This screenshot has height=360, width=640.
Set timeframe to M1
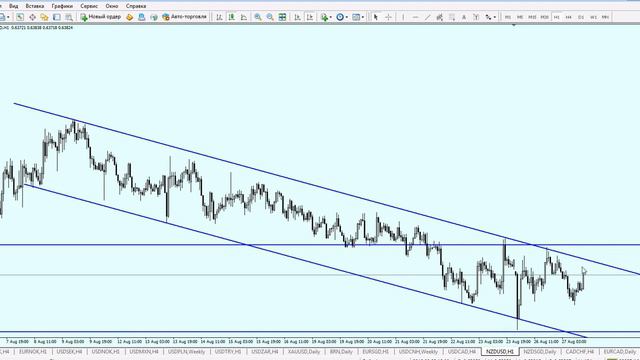508,17
